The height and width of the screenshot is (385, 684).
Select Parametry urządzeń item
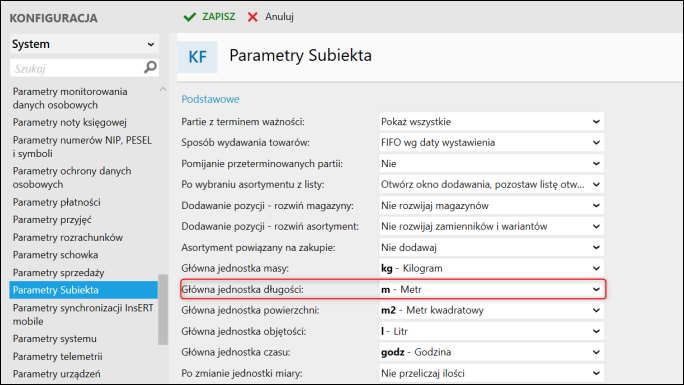pos(56,374)
